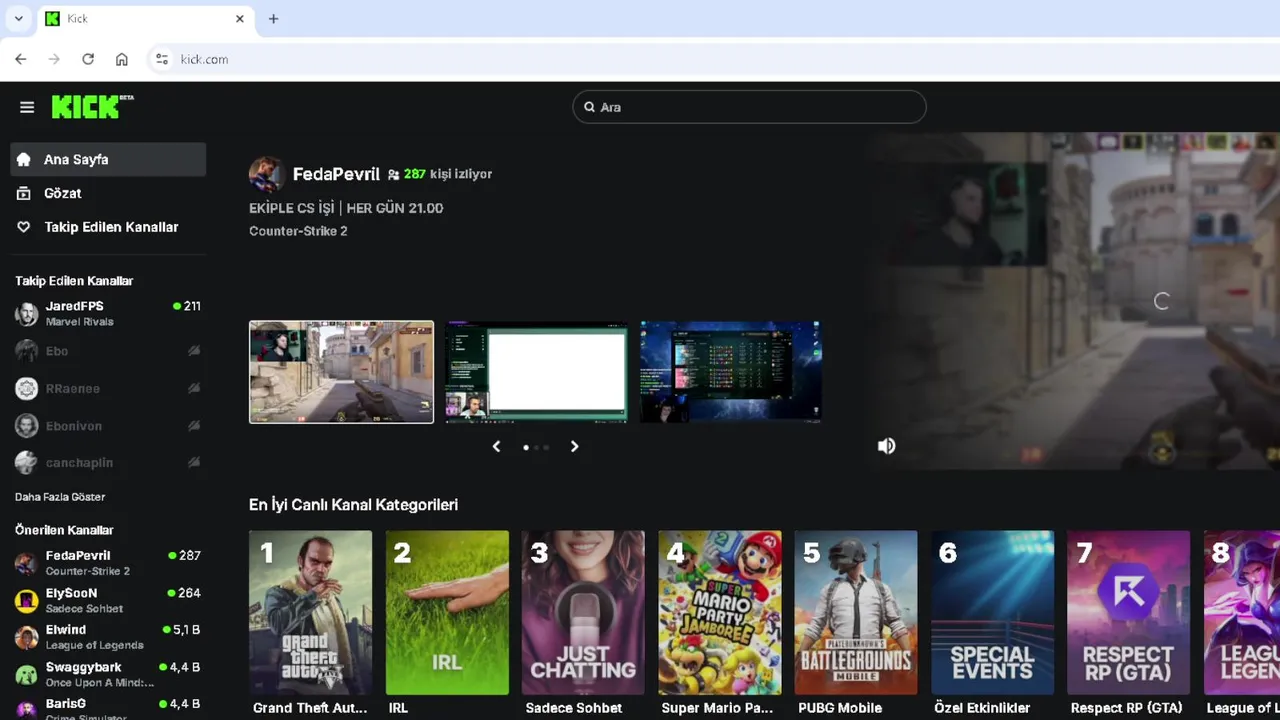Open Special Events category card

point(992,612)
